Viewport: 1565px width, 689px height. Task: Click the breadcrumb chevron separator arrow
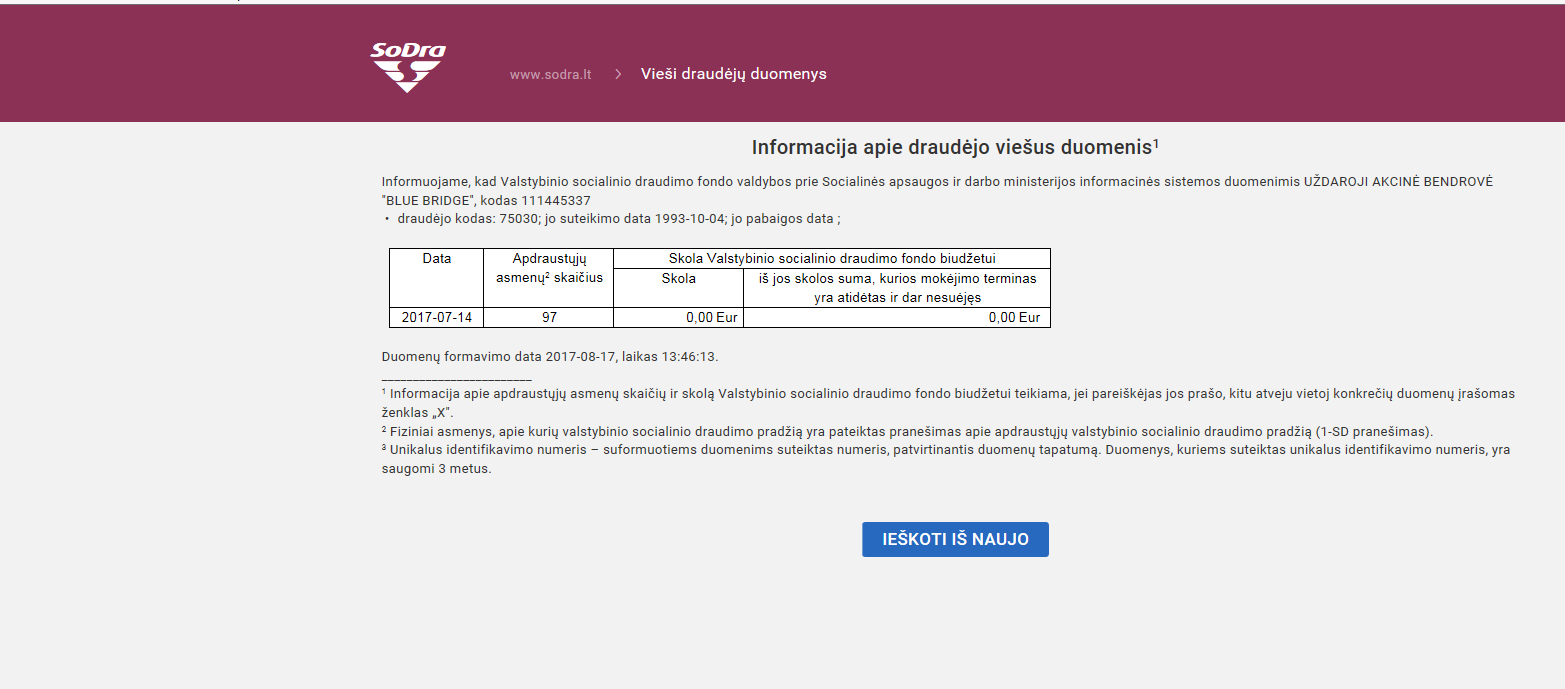tap(618, 75)
